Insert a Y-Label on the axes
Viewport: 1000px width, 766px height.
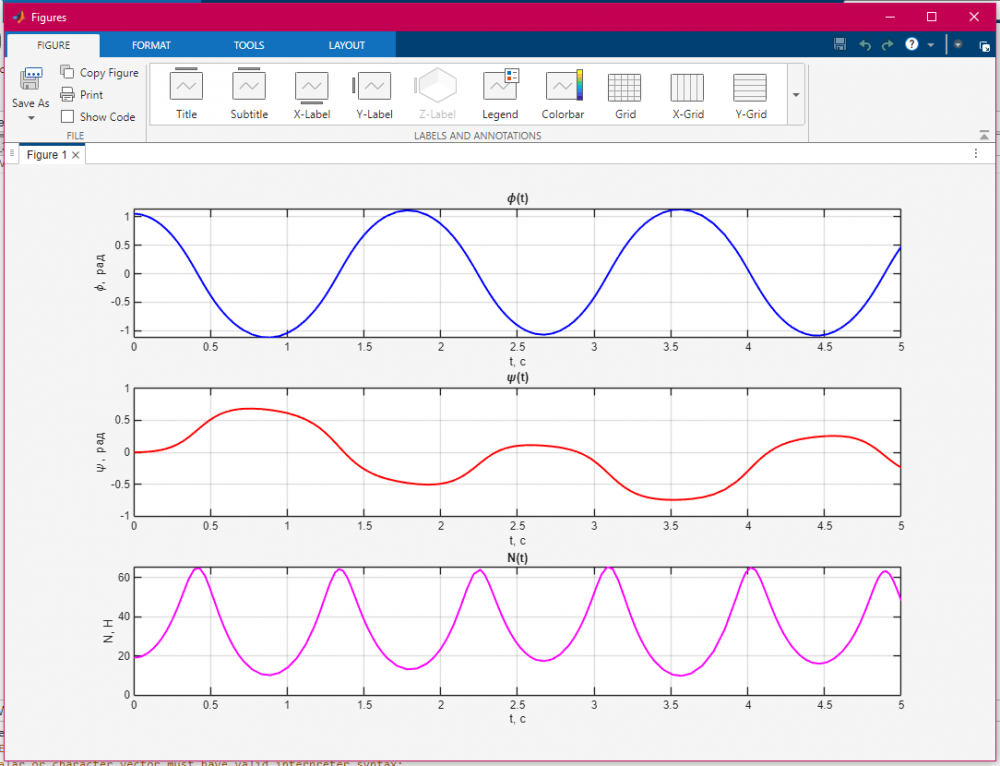click(x=374, y=94)
